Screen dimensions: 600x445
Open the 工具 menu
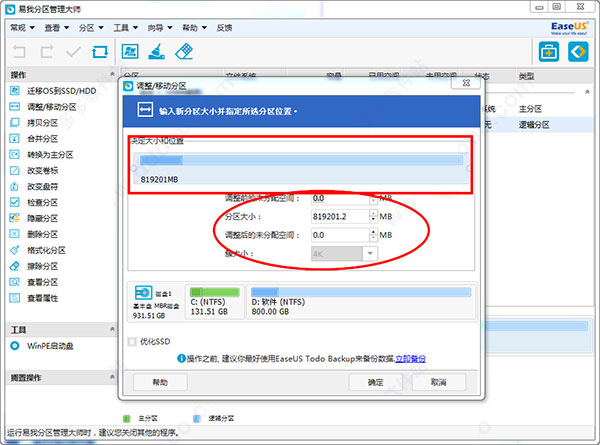point(126,28)
